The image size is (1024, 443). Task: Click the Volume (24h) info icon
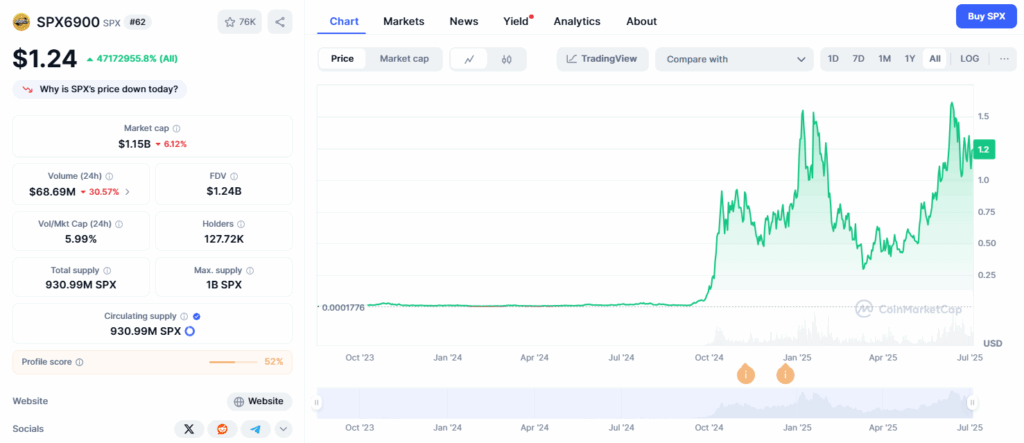tap(109, 176)
